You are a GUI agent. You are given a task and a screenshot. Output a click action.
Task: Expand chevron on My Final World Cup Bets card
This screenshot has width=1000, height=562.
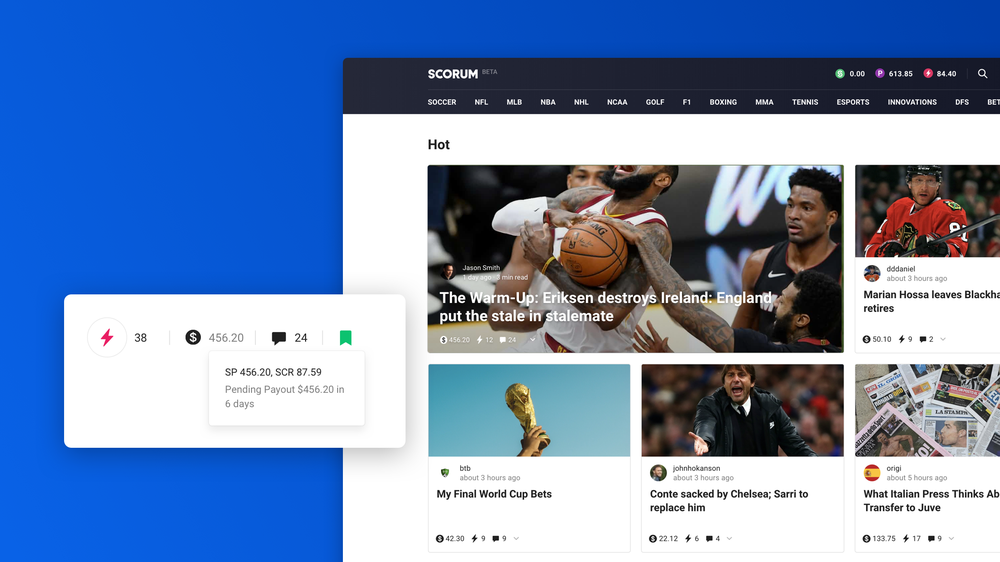tap(517, 538)
